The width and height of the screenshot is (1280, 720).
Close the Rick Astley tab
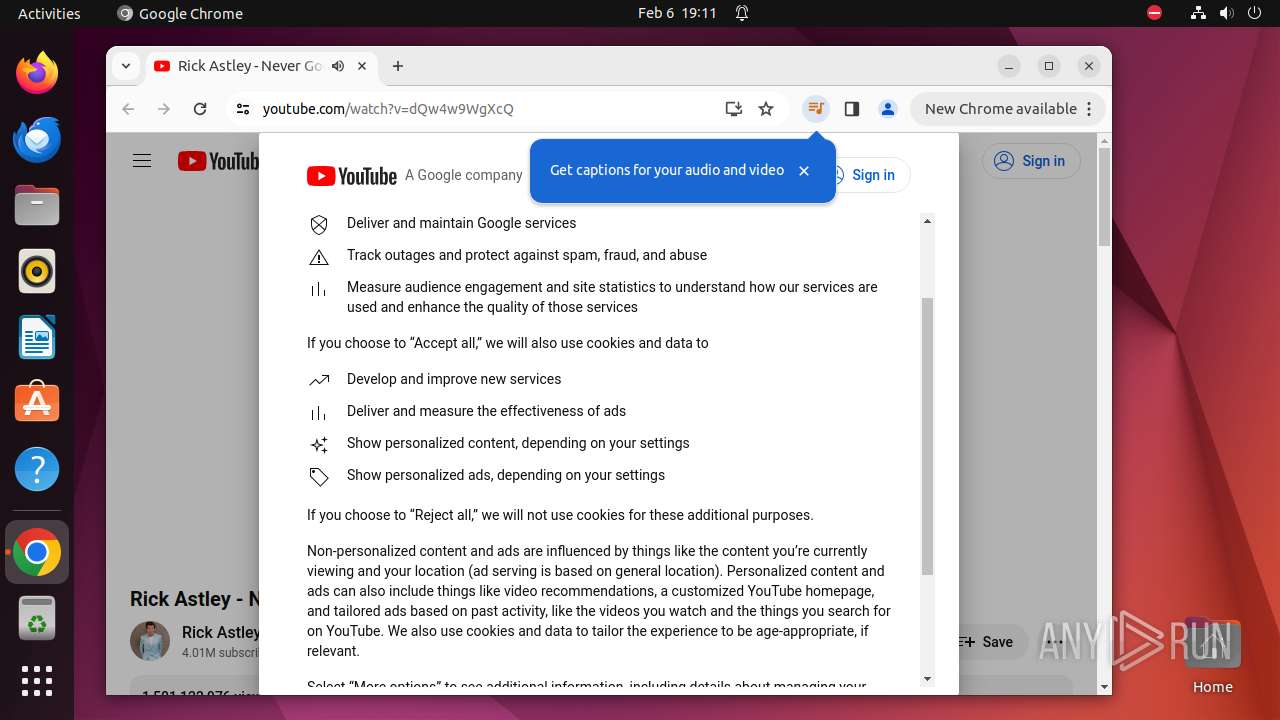(362, 66)
